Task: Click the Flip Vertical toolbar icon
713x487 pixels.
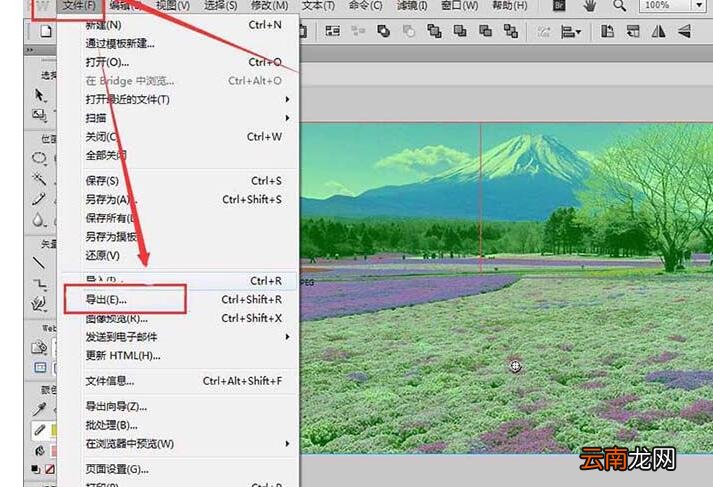Action: [684, 31]
